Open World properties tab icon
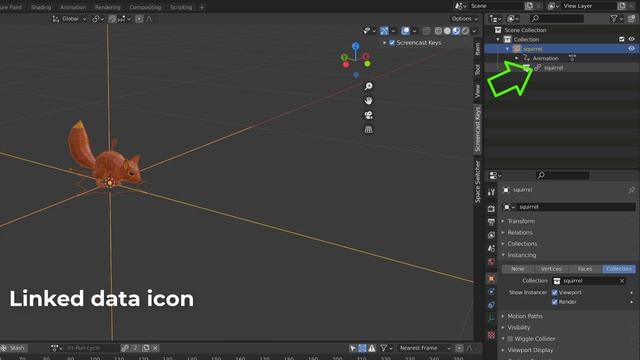 point(491,261)
